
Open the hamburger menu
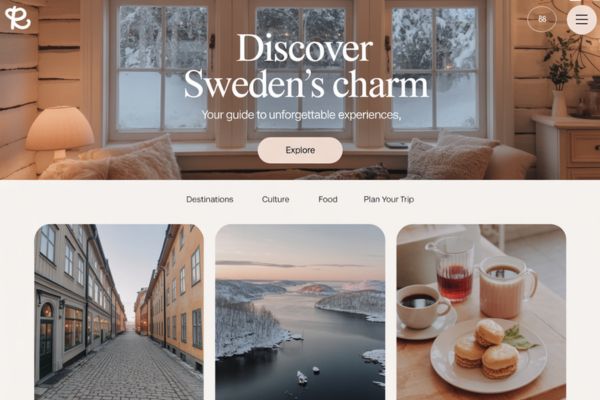click(x=581, y=19)
